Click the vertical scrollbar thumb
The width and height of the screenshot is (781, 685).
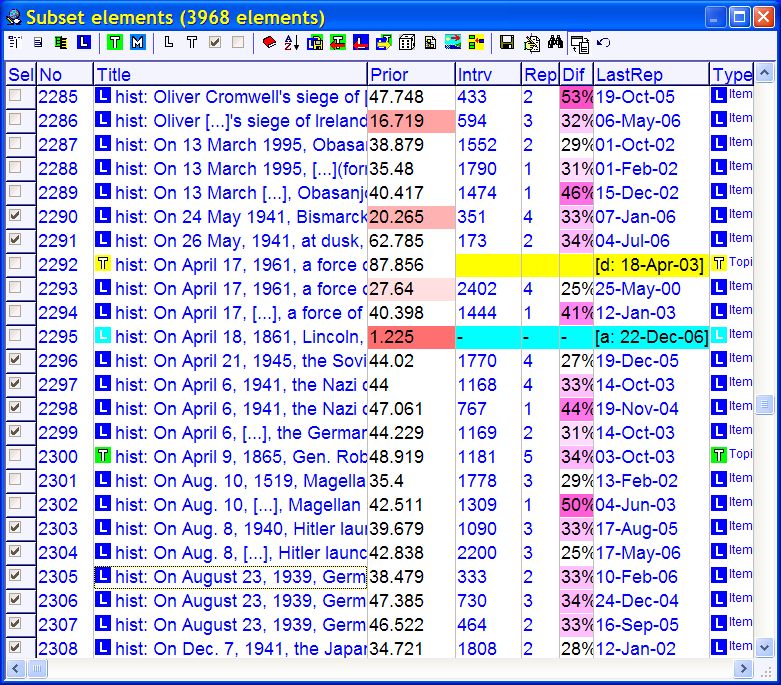[x=765, y=404]
